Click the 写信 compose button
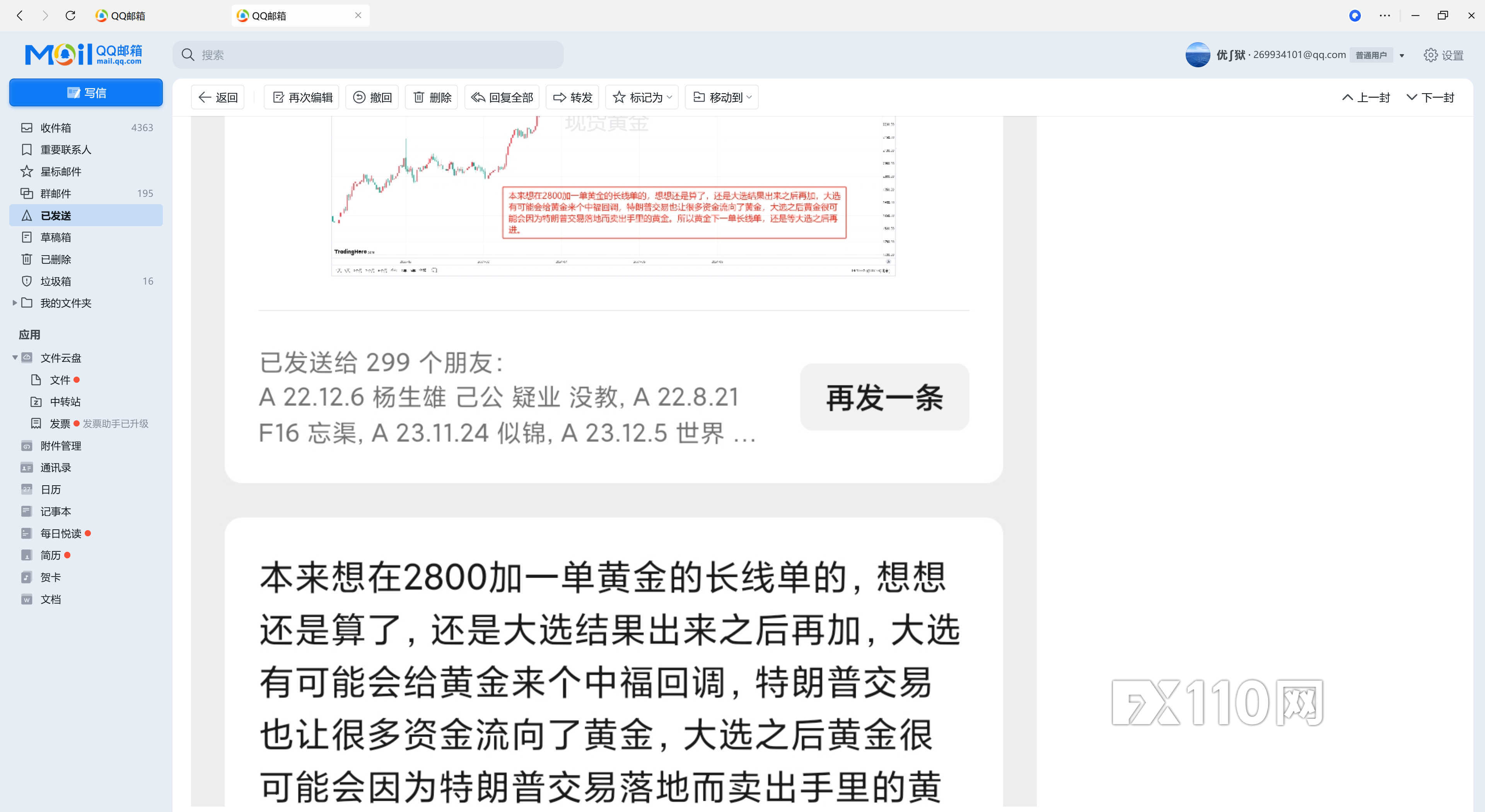Screen dimensions: 1485x812 click(86, 93)
